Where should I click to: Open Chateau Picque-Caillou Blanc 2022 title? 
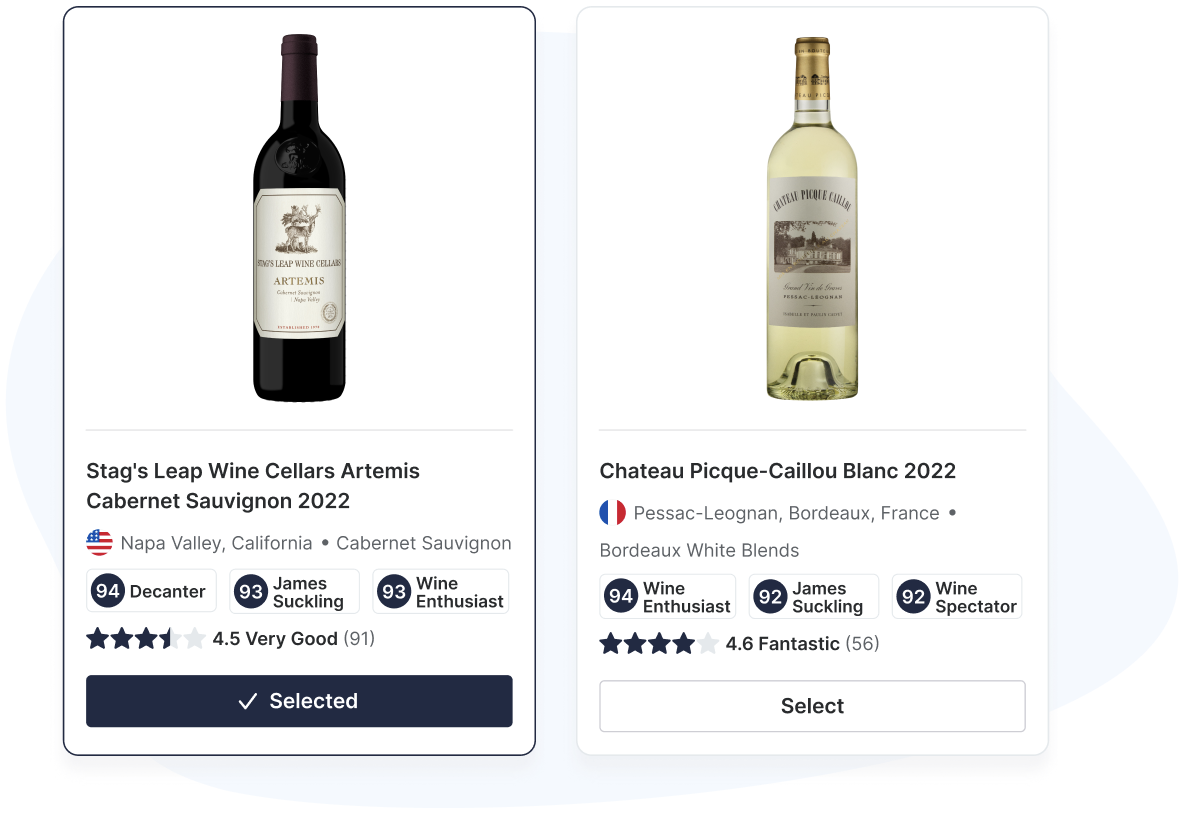point(777,471)
